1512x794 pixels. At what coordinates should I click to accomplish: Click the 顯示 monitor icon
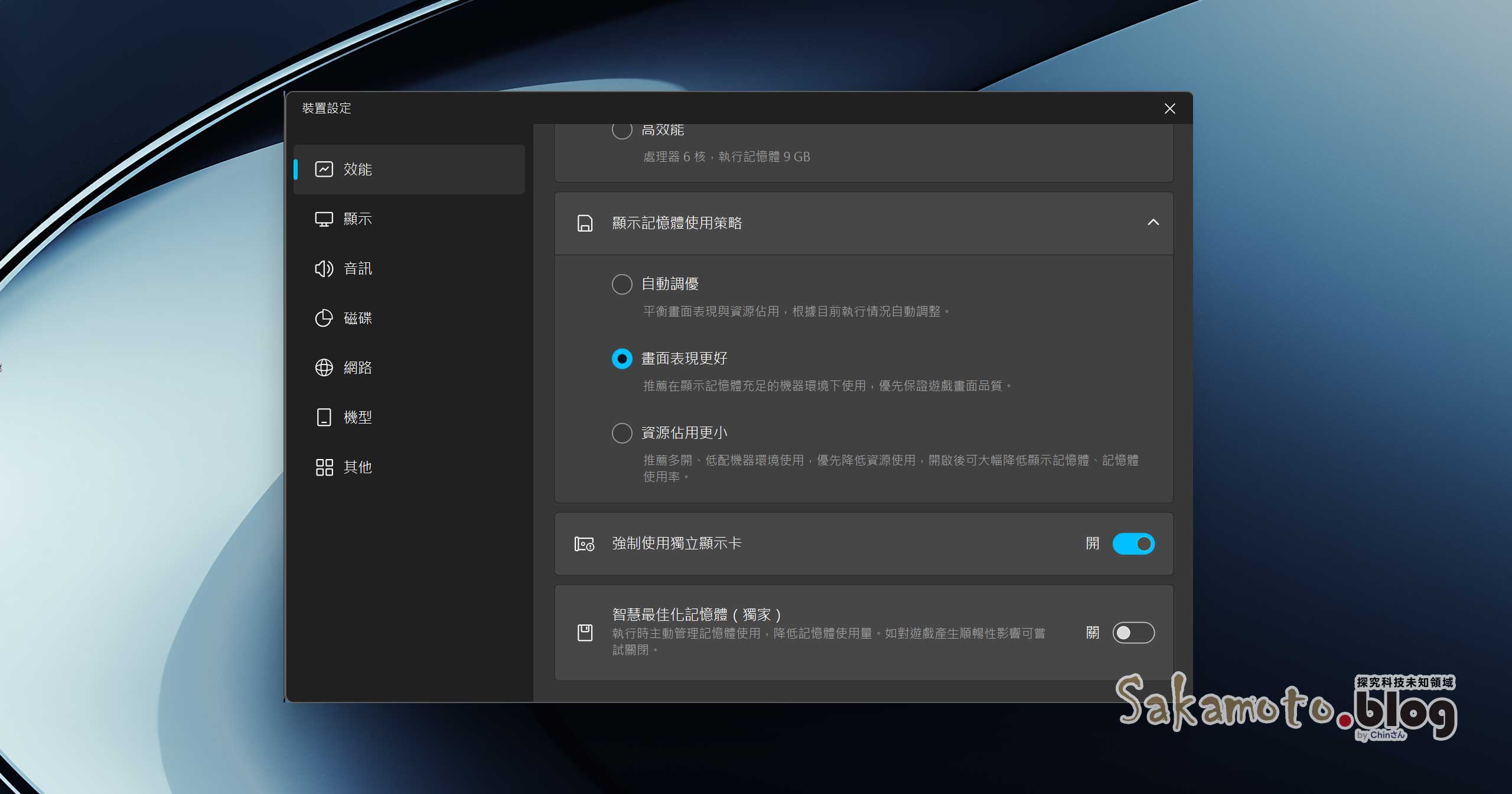pyautogui.click(x=324, y=219)
